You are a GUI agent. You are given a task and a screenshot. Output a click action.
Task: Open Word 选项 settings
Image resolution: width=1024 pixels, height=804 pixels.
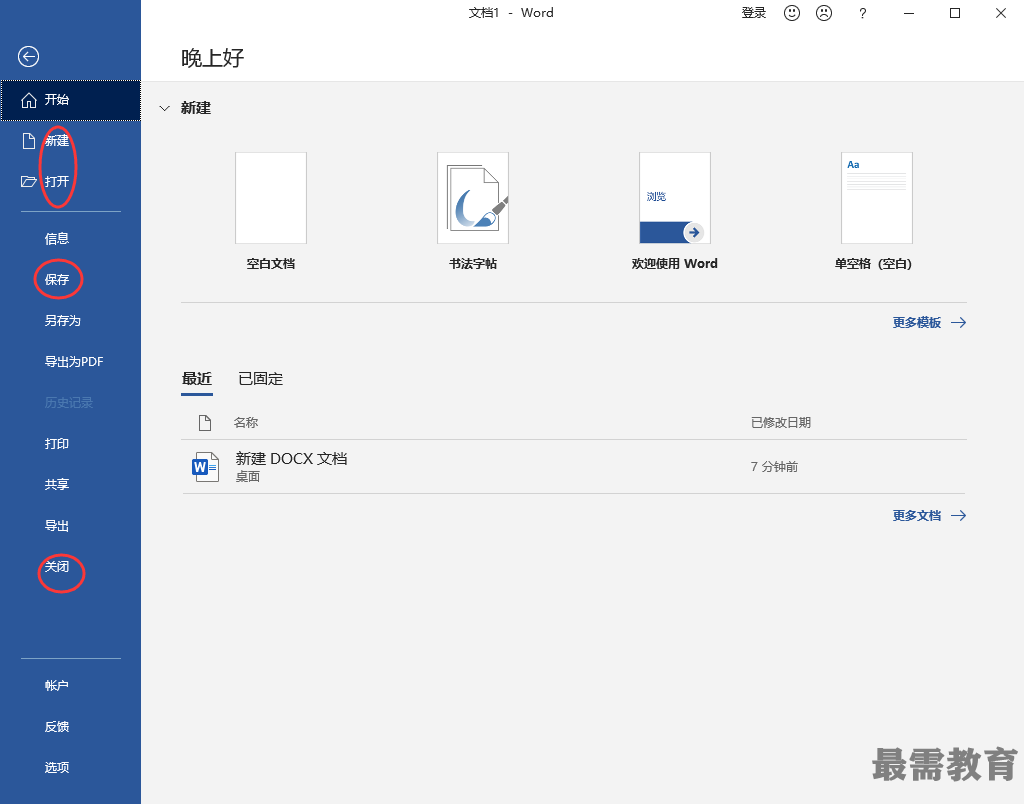coord(57,767)
